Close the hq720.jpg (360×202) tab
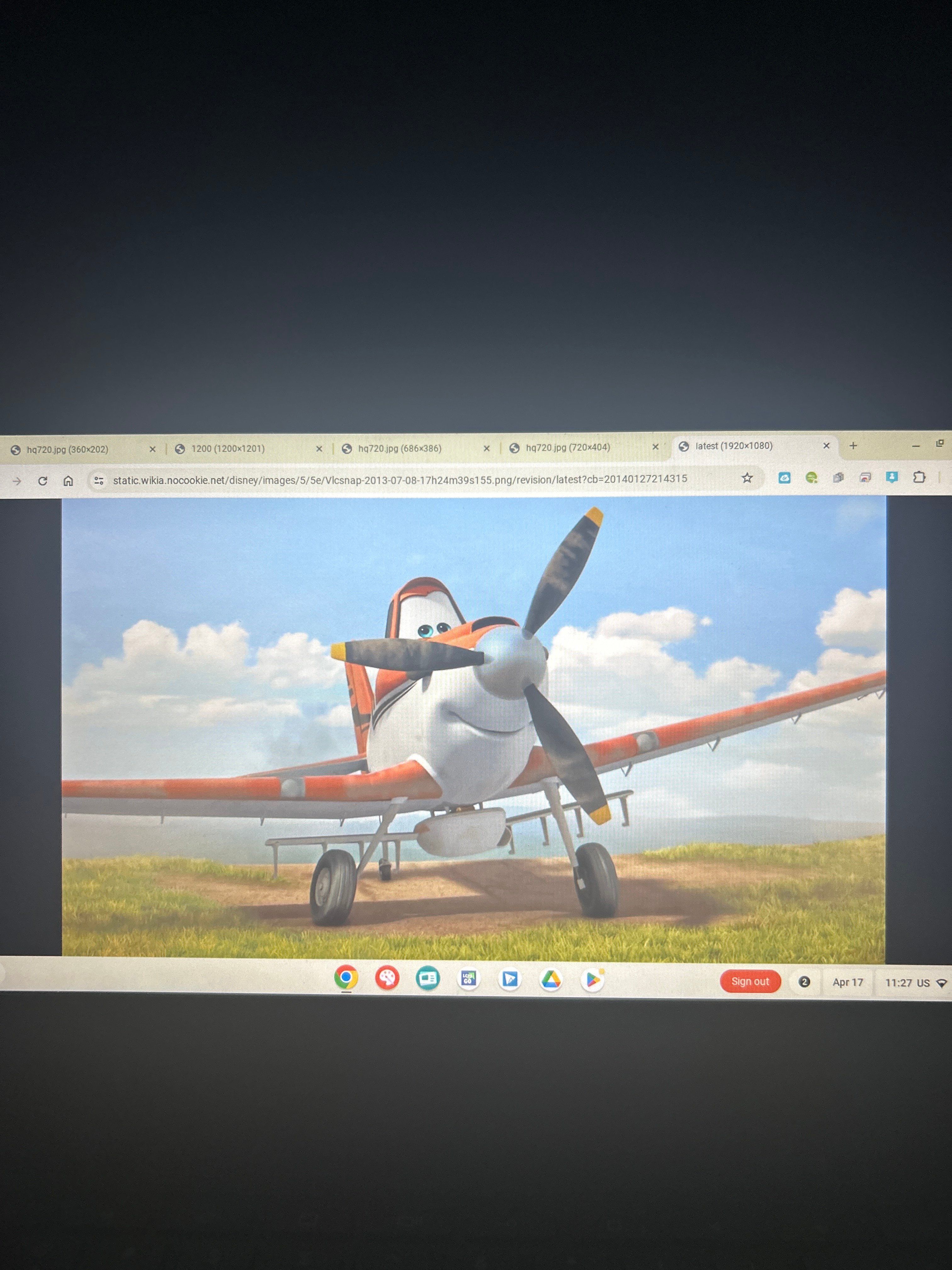952x1270 pixels. tap(152, 449)
